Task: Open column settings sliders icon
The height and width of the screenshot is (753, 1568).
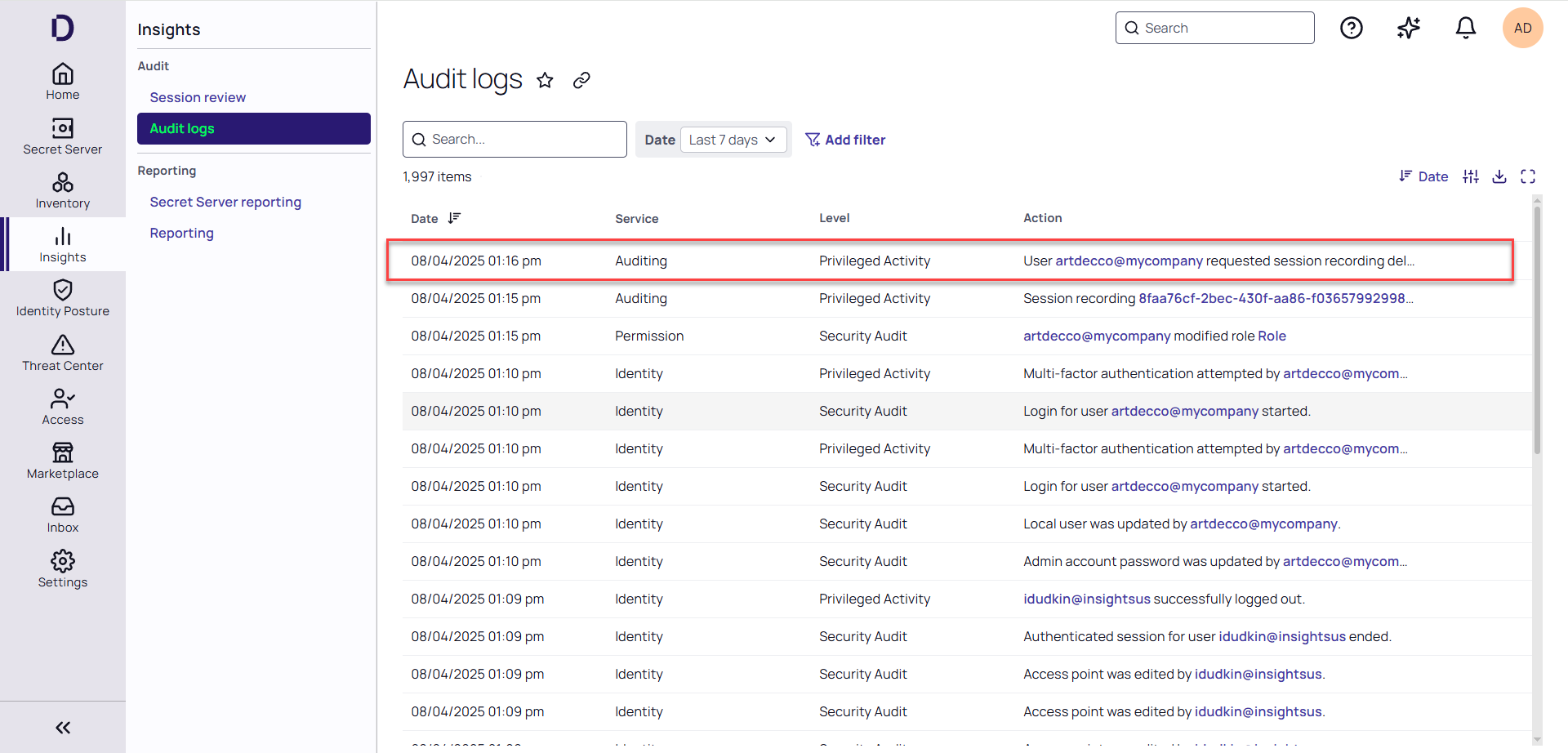Action: point(1471,176)
